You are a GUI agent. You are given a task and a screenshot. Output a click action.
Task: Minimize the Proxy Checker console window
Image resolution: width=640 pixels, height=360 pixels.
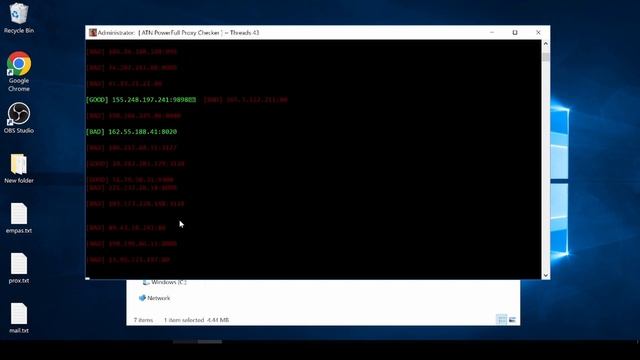coord(492,33)
